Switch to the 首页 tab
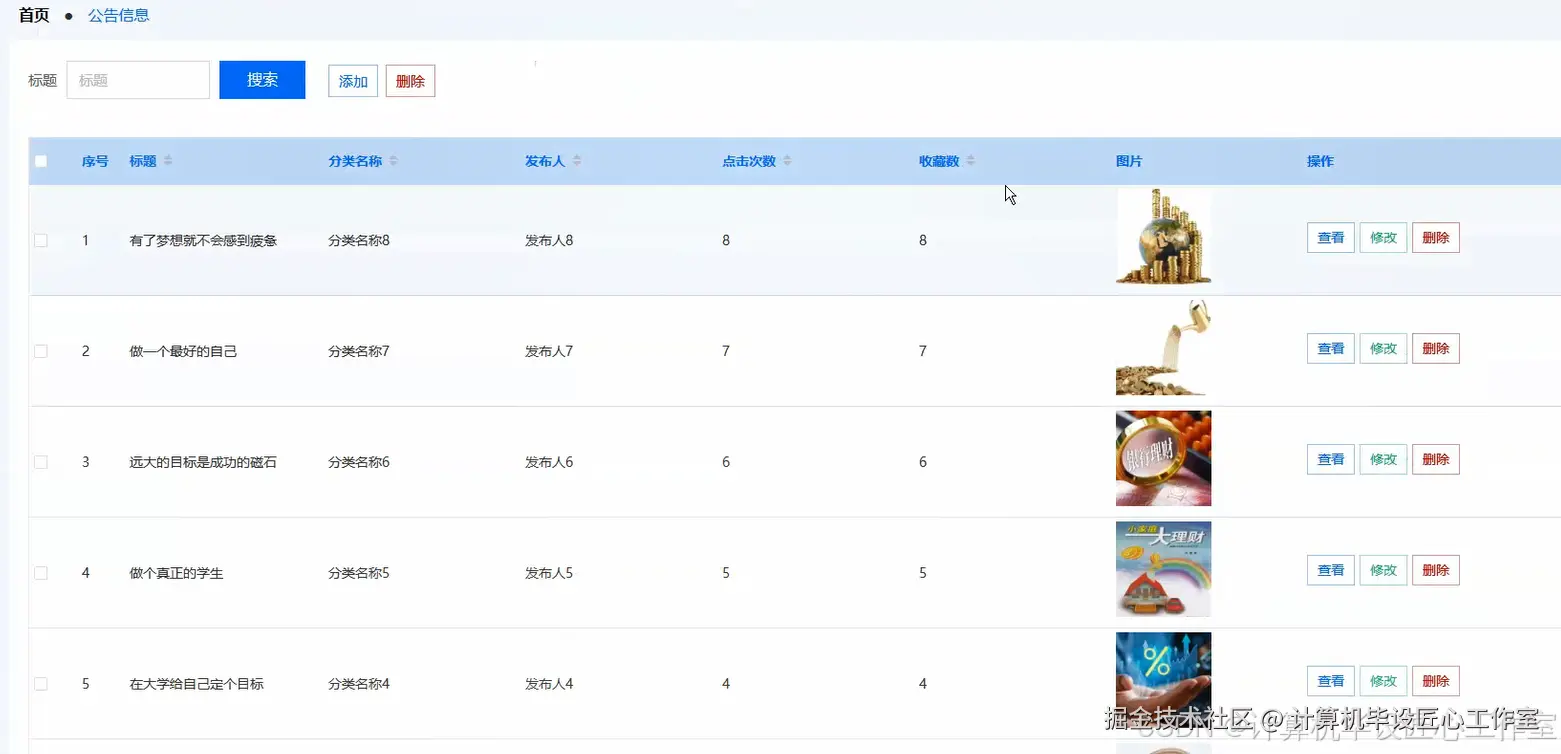This screenshot has height=754, width=1561. pos(33,15)
